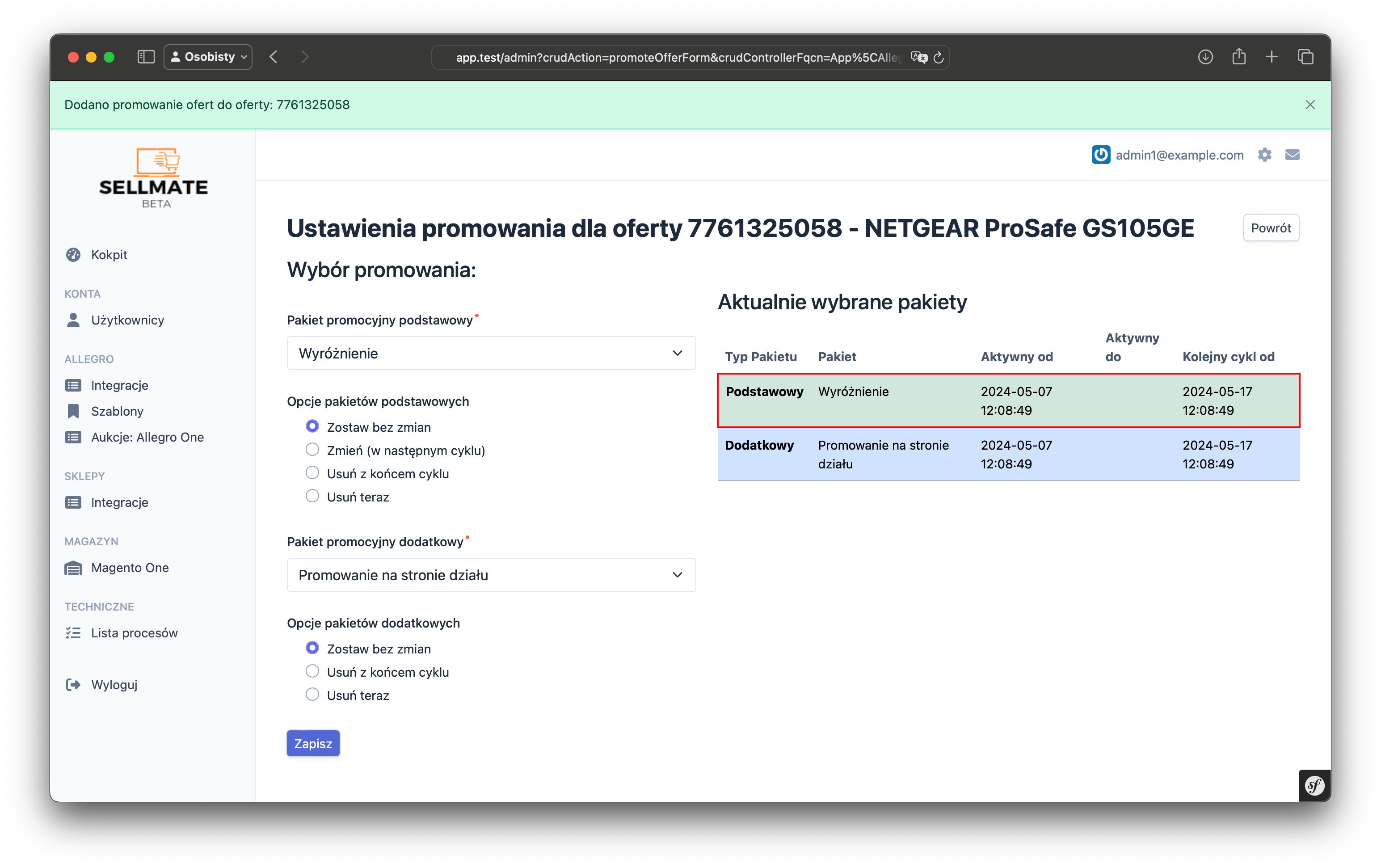The width and height of the screenshot is (1381, 868).
Task: Open Magento One in the sidebar
Action: click(130, 568)
